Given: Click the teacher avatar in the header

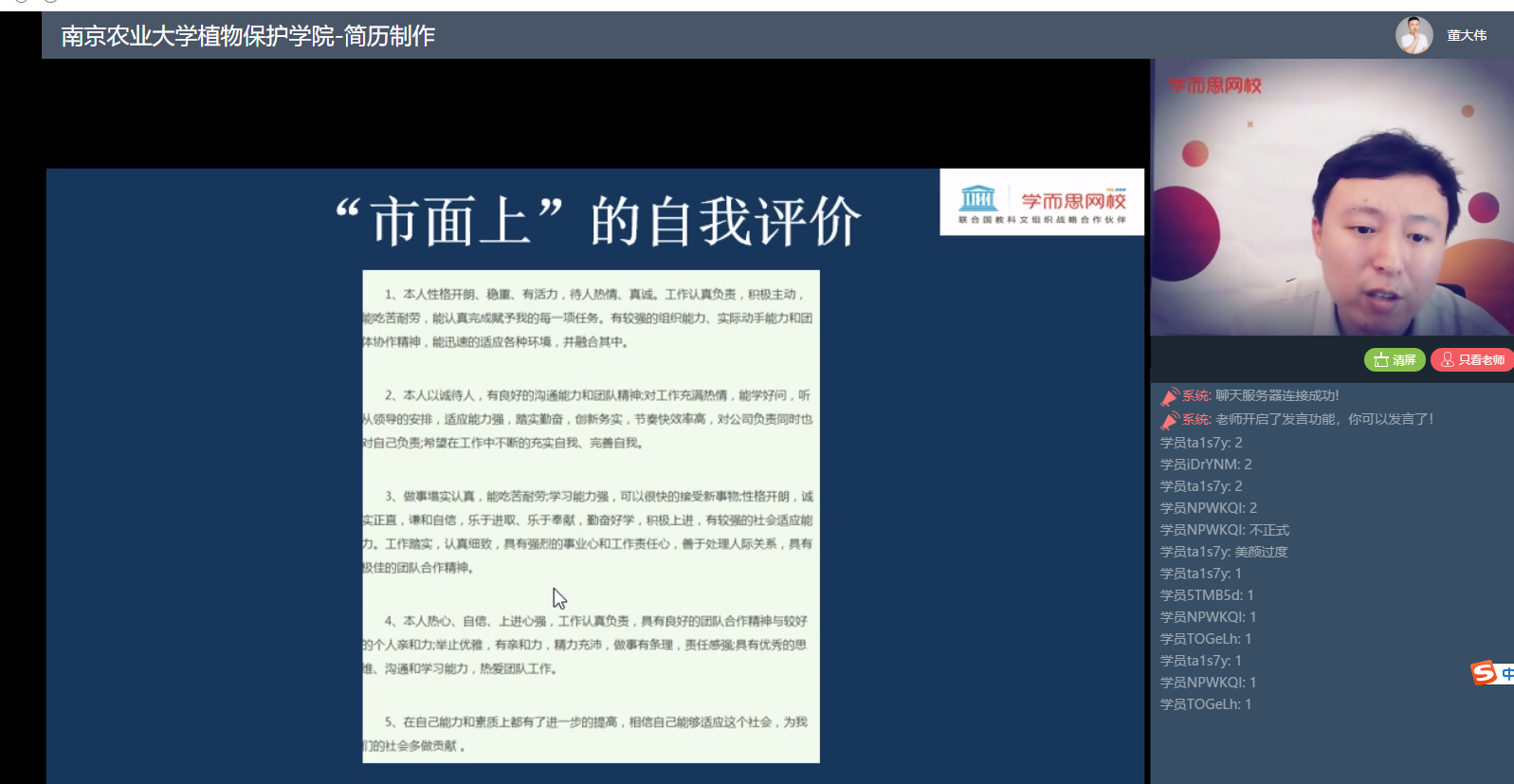Looking at the screenshot, I should click(1414, 35).
